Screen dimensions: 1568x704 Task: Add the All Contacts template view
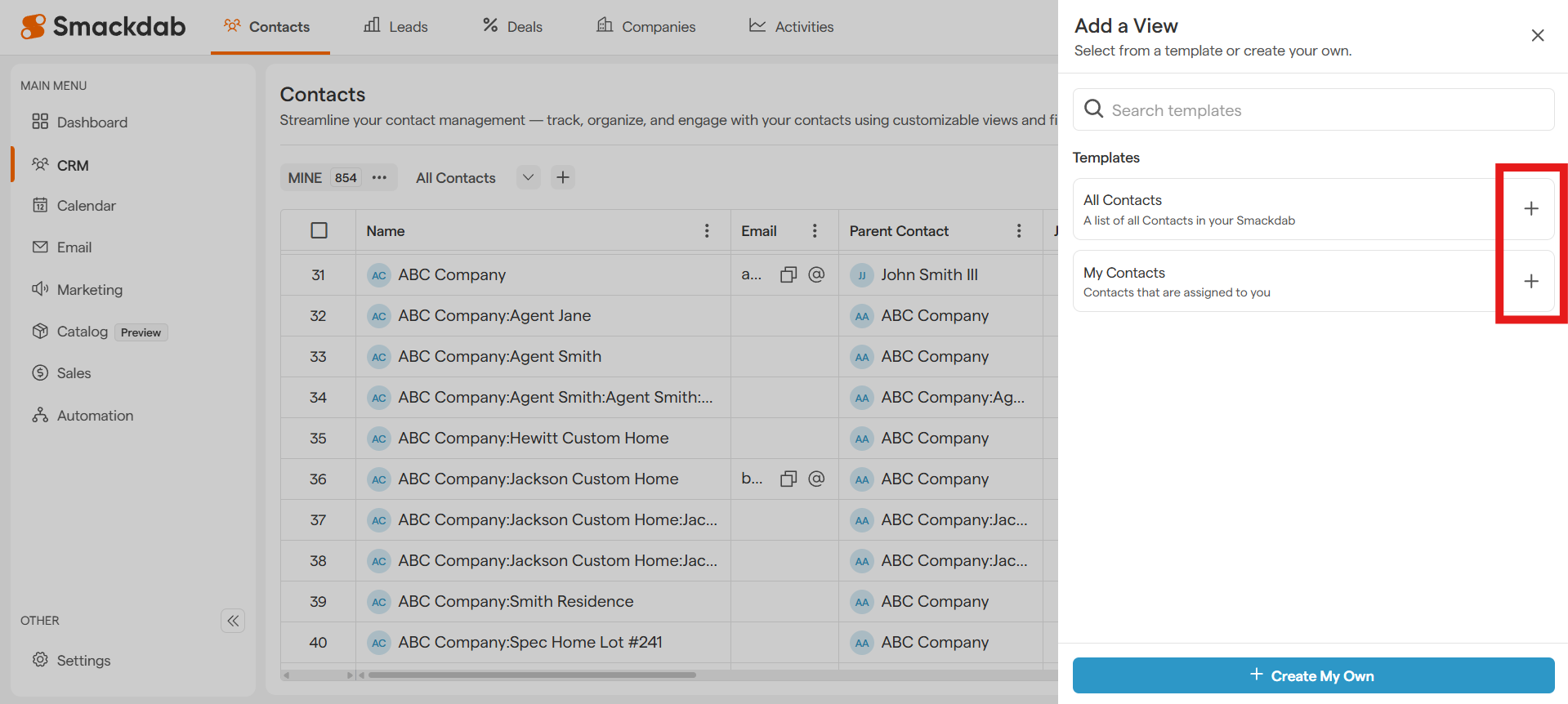[1530, 209]
